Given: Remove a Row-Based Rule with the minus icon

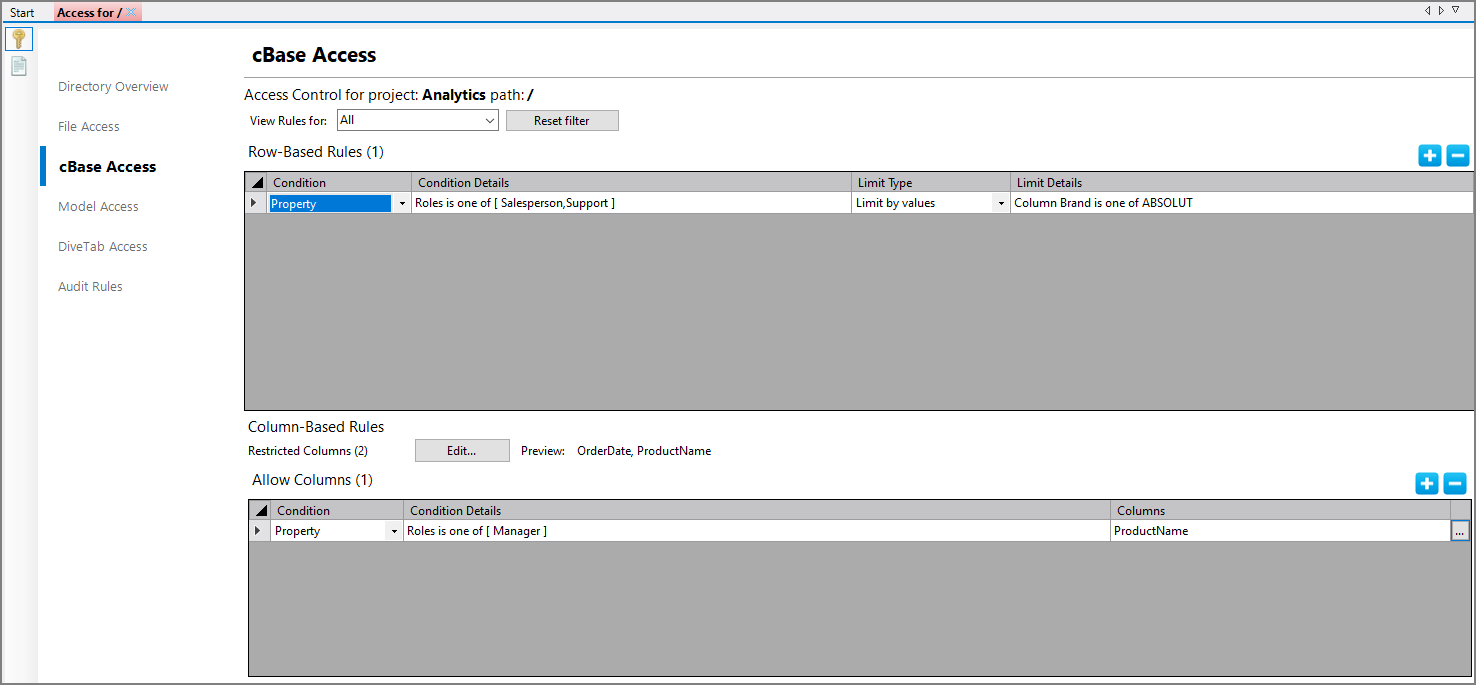Looking at the screenshot, I should click(x=1457, y=155).
